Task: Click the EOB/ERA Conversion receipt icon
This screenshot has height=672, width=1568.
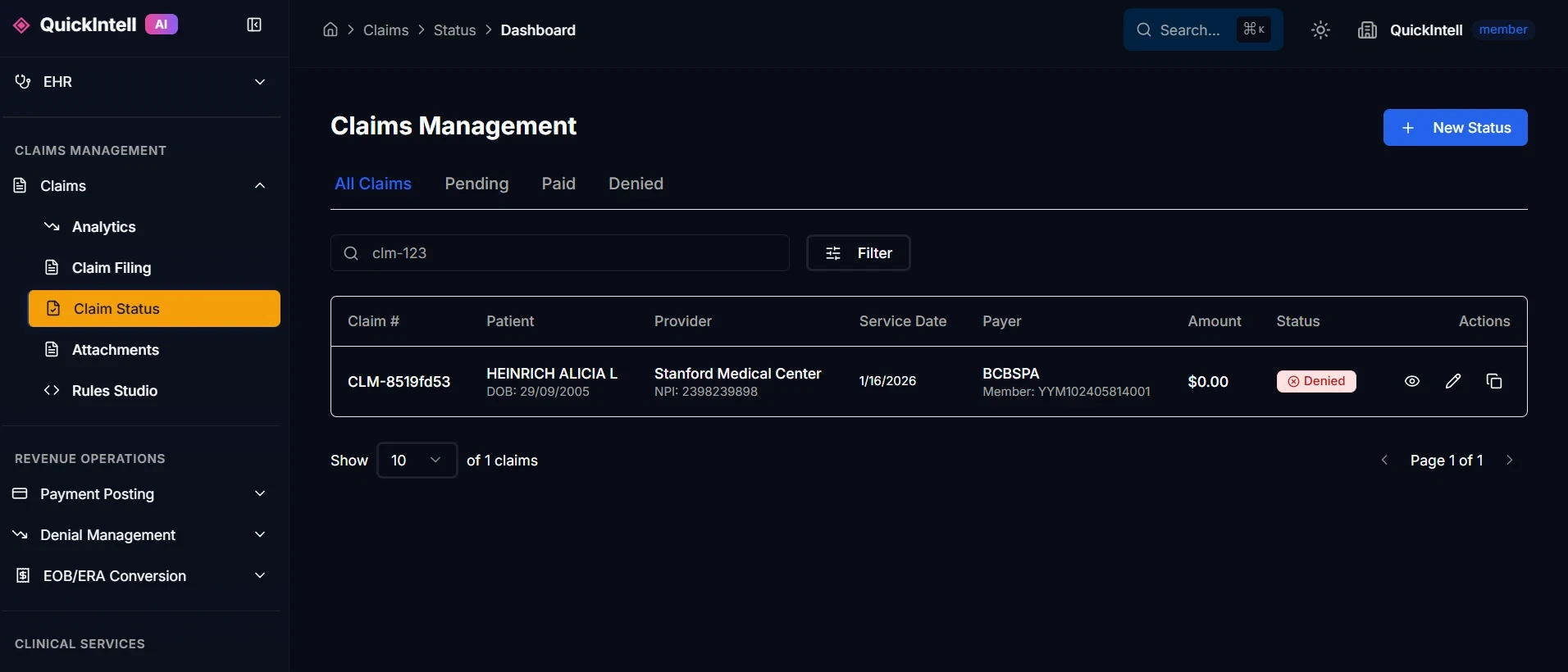Action: pyautogui.click(x=23, y=575)
